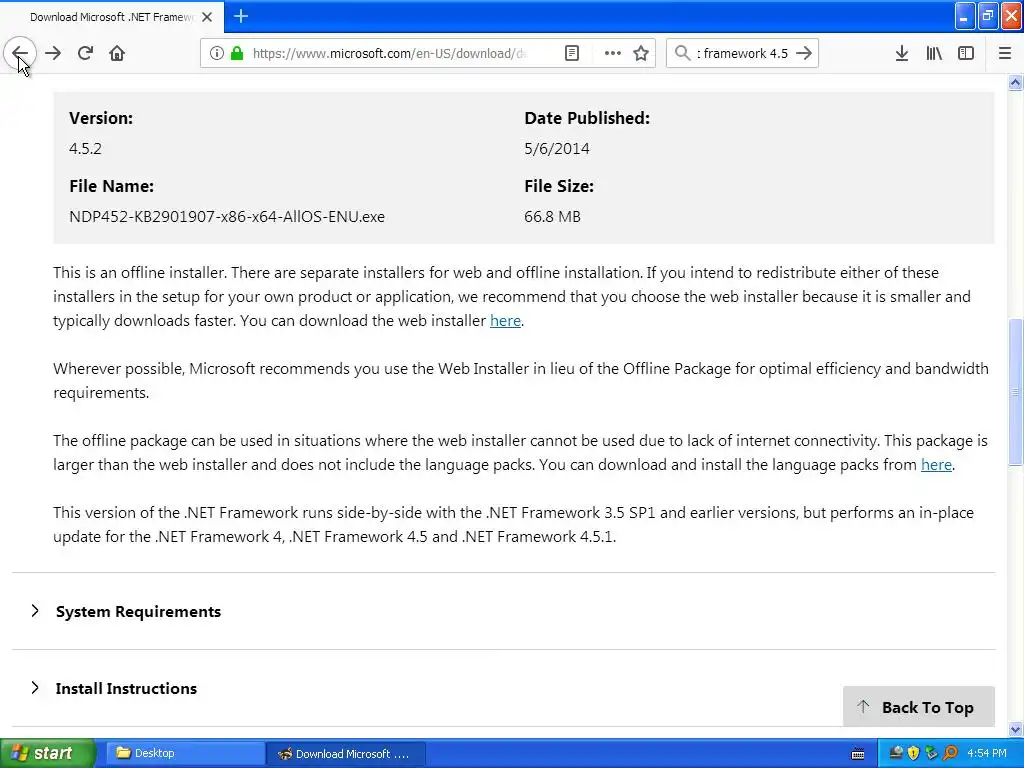The width and height of the screenshot is (1024, 768).
Task: Open the Windows start menu
Action: (47, 753)
